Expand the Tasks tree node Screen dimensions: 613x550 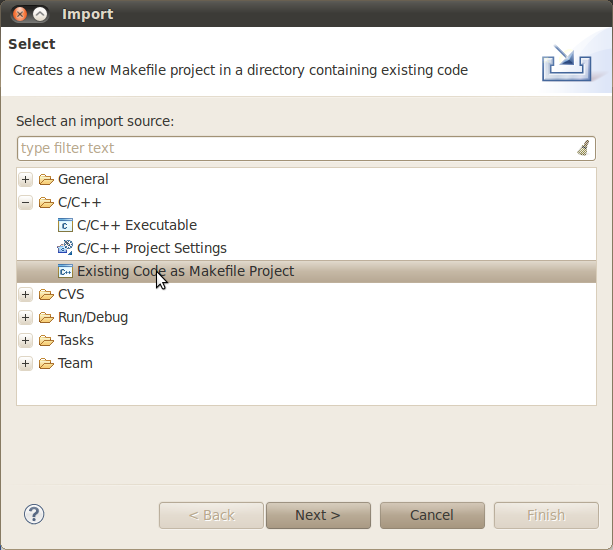(26, 341)
